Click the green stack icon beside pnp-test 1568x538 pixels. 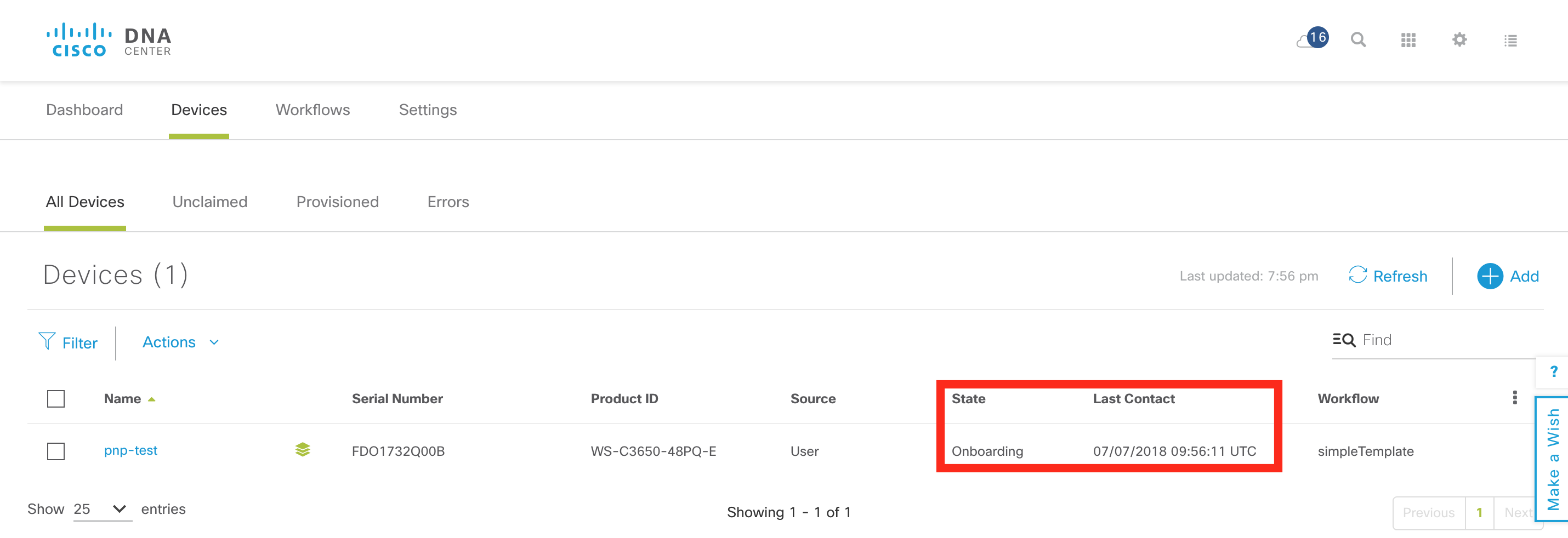point(303,450)
